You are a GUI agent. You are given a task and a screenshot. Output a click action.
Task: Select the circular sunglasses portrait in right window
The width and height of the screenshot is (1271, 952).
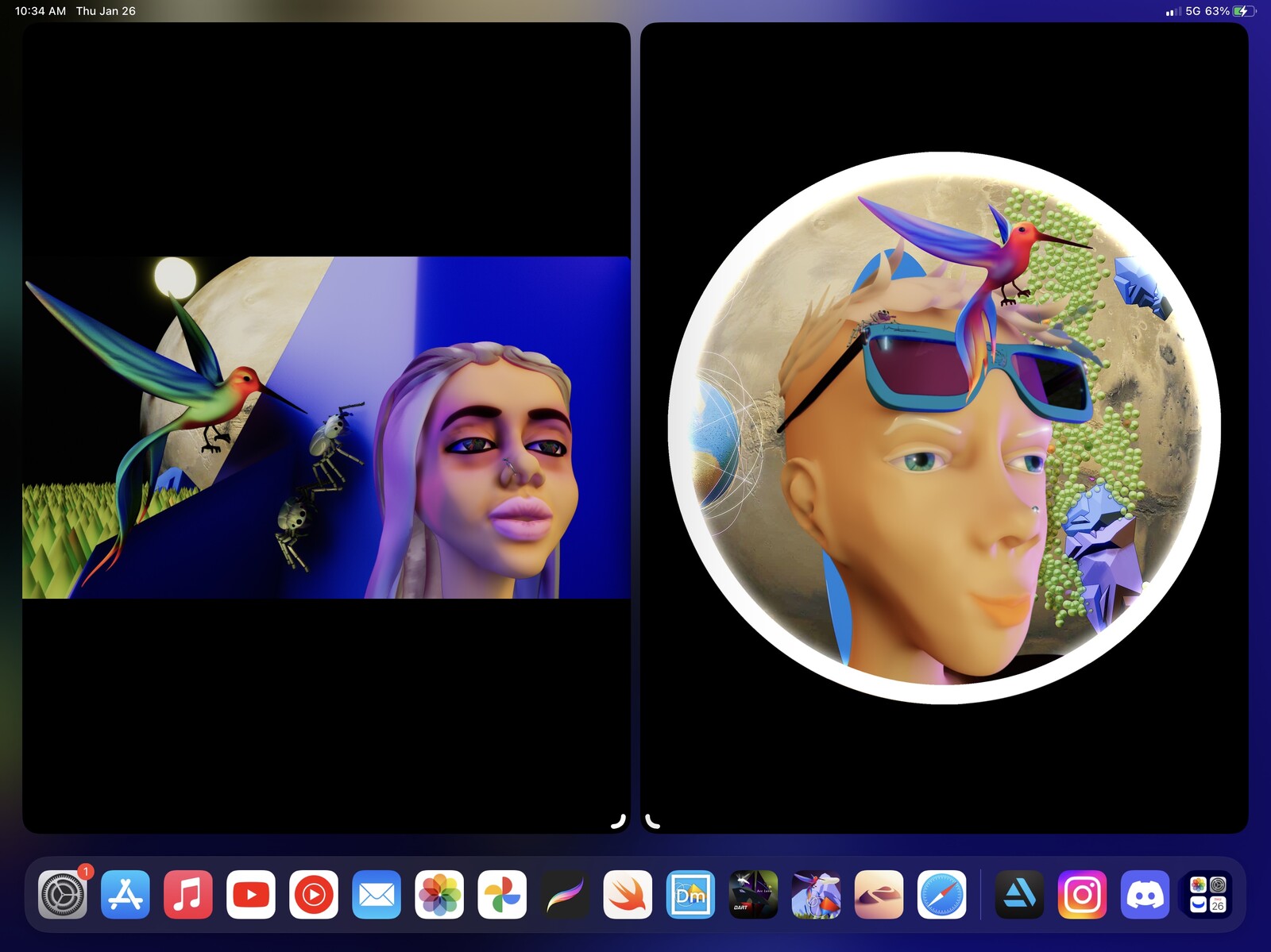(944, 428)
